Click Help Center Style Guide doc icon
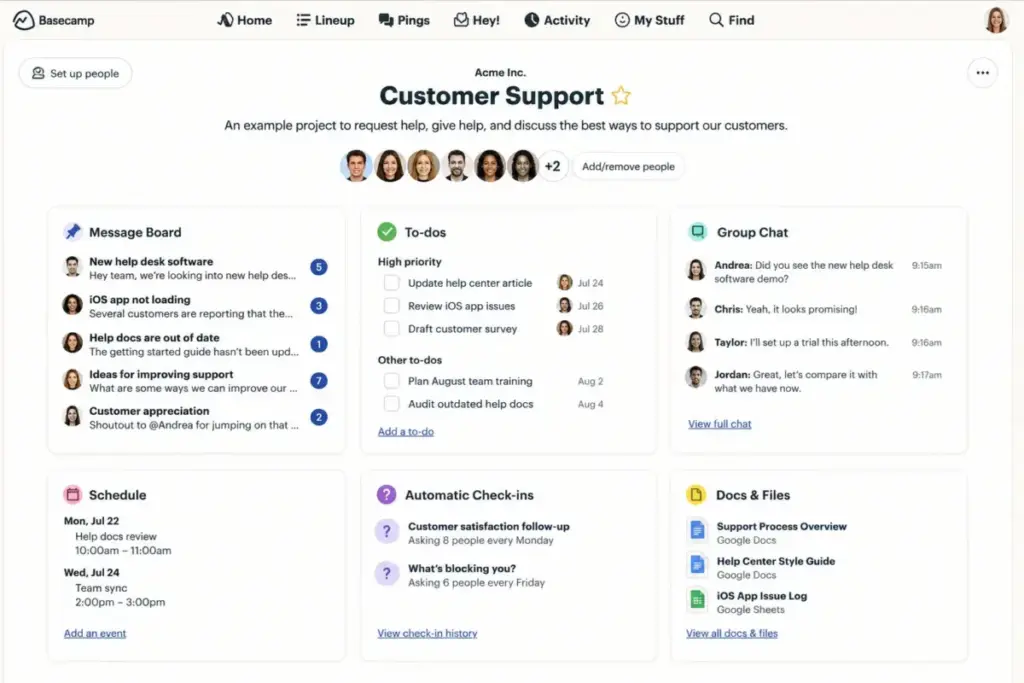Viewport: 1024px width, 683px height. point(697,565)
